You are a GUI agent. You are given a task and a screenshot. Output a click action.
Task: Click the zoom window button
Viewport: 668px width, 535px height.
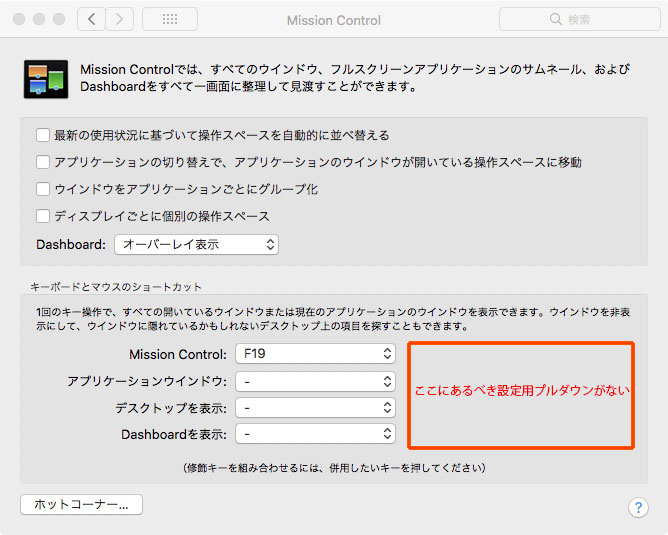coord(59,19)
